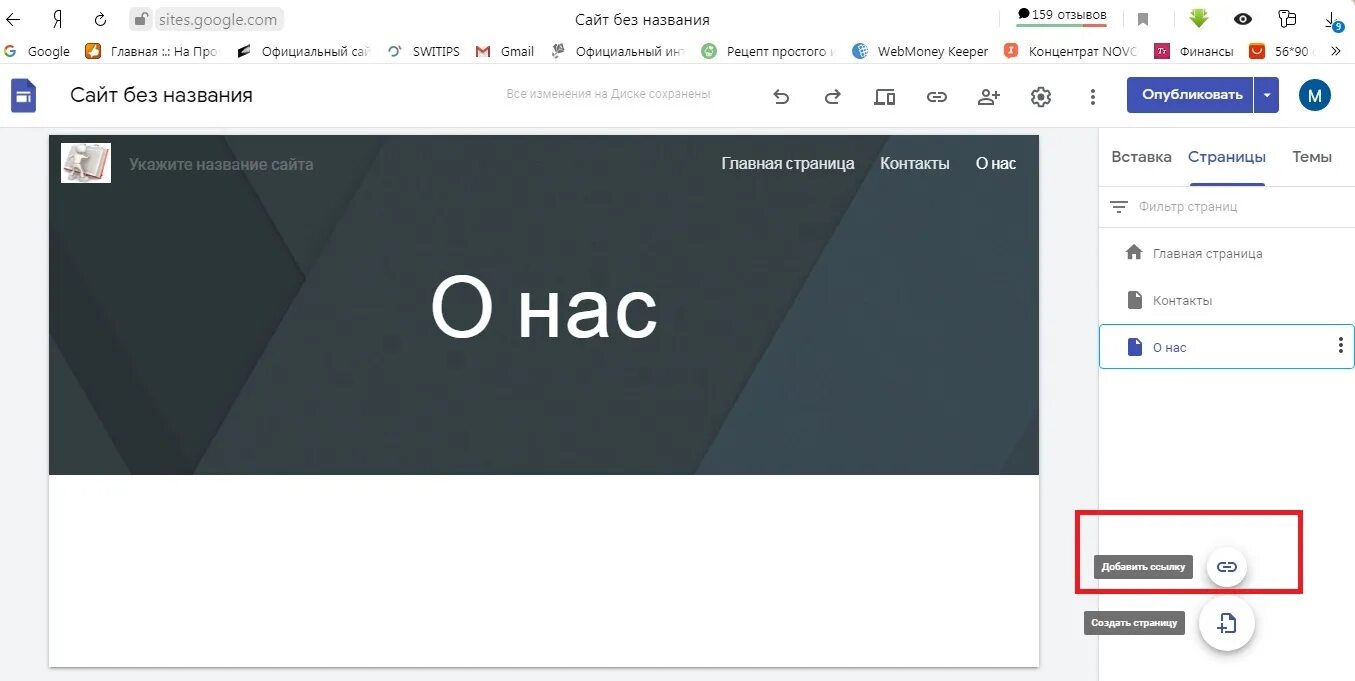Open Контакты in site navigation
1355x681 pixels.
915,163
